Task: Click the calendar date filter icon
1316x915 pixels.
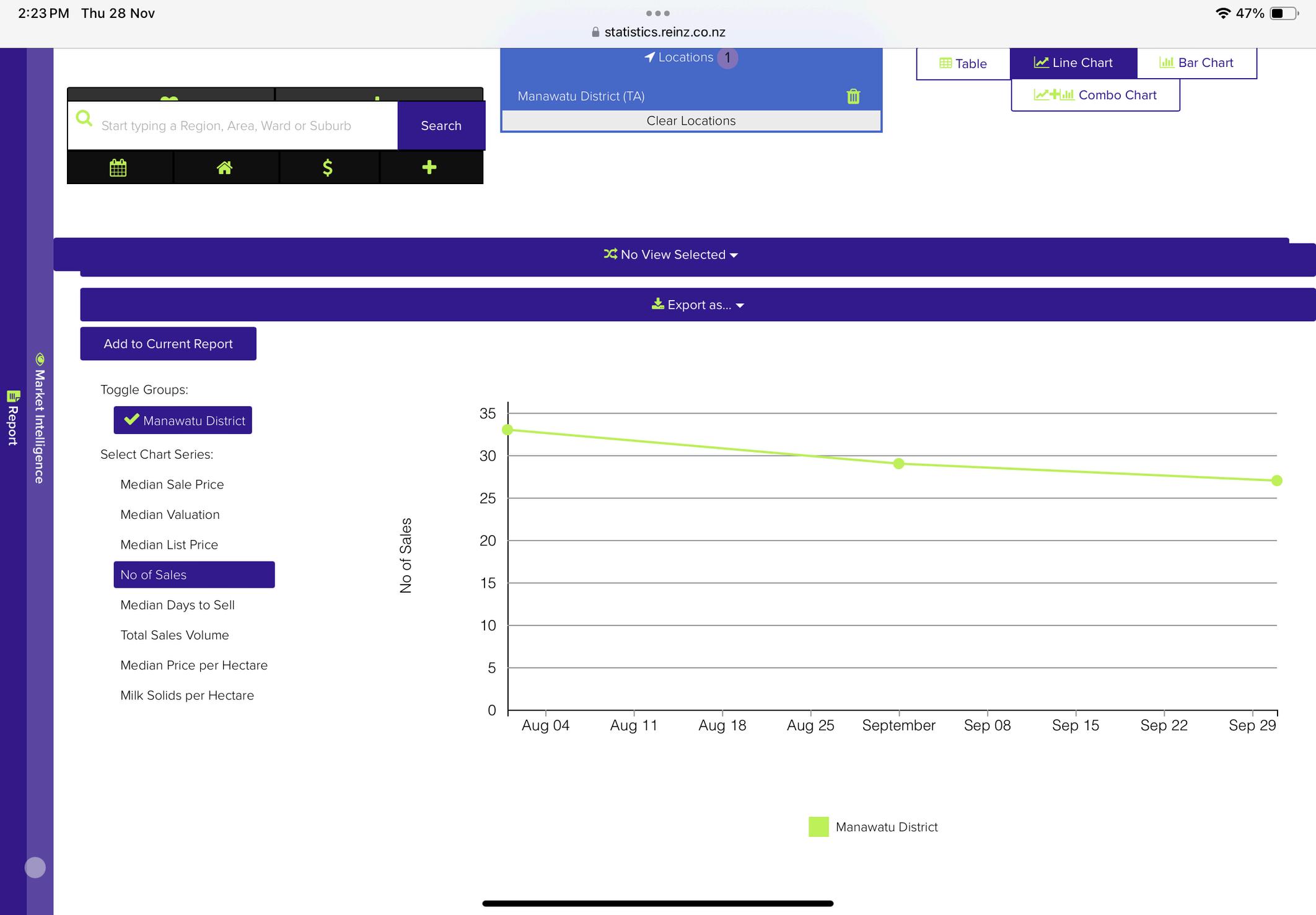Action: (118, 167)
